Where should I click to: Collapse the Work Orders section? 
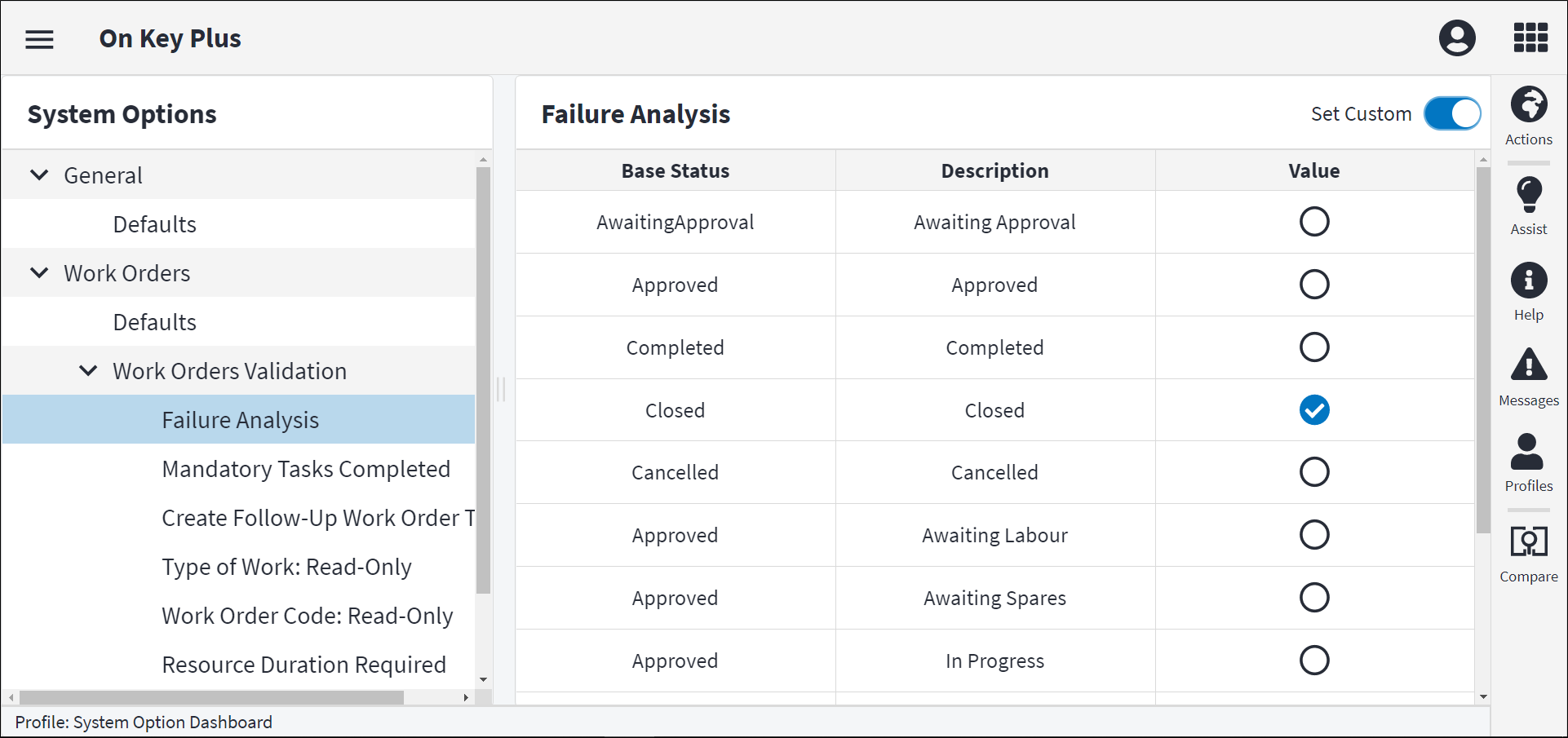(x=39, y=273)
